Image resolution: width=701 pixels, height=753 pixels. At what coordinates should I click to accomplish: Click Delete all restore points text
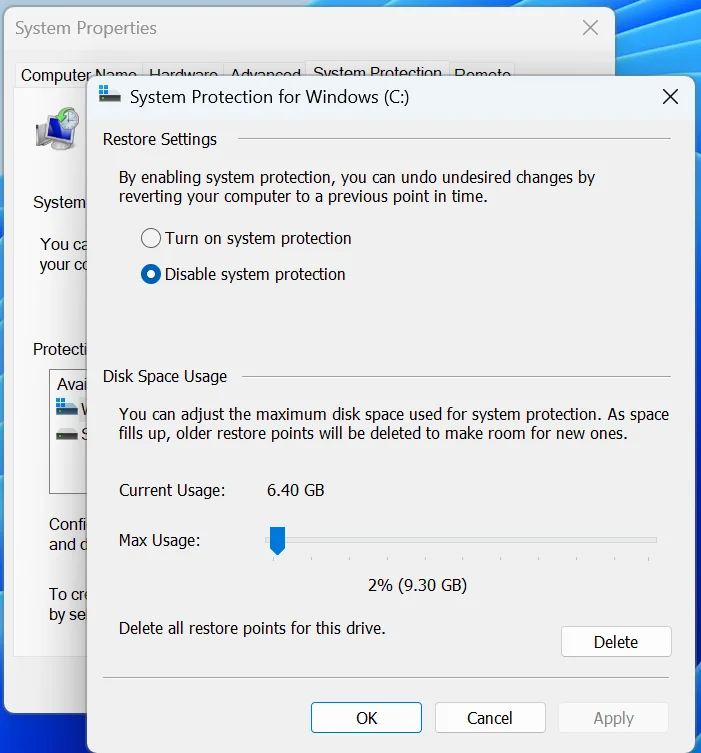[x=252, y=628]
